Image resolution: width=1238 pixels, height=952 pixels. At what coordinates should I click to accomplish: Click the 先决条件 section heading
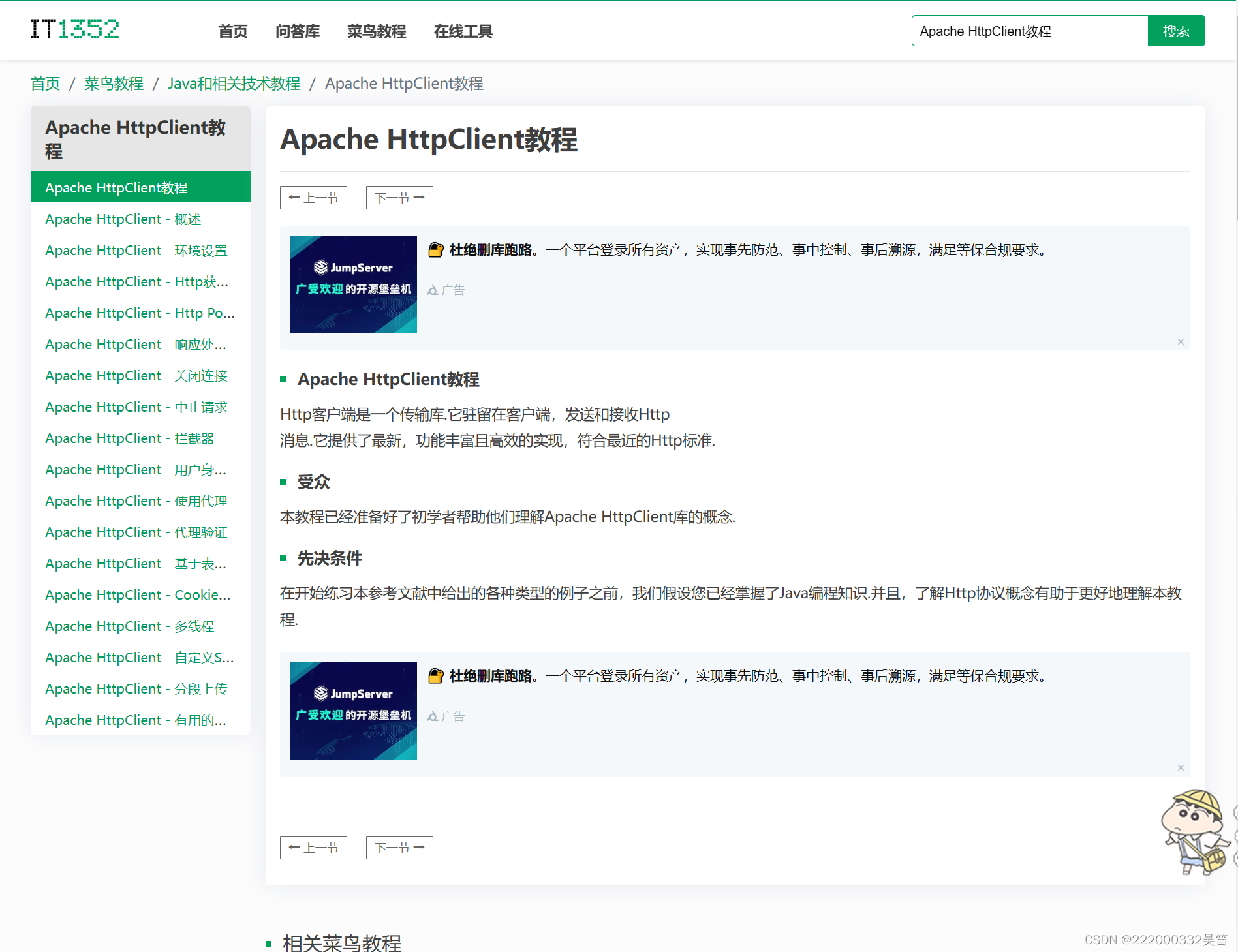pyautogui.click(x=330, y=559)
